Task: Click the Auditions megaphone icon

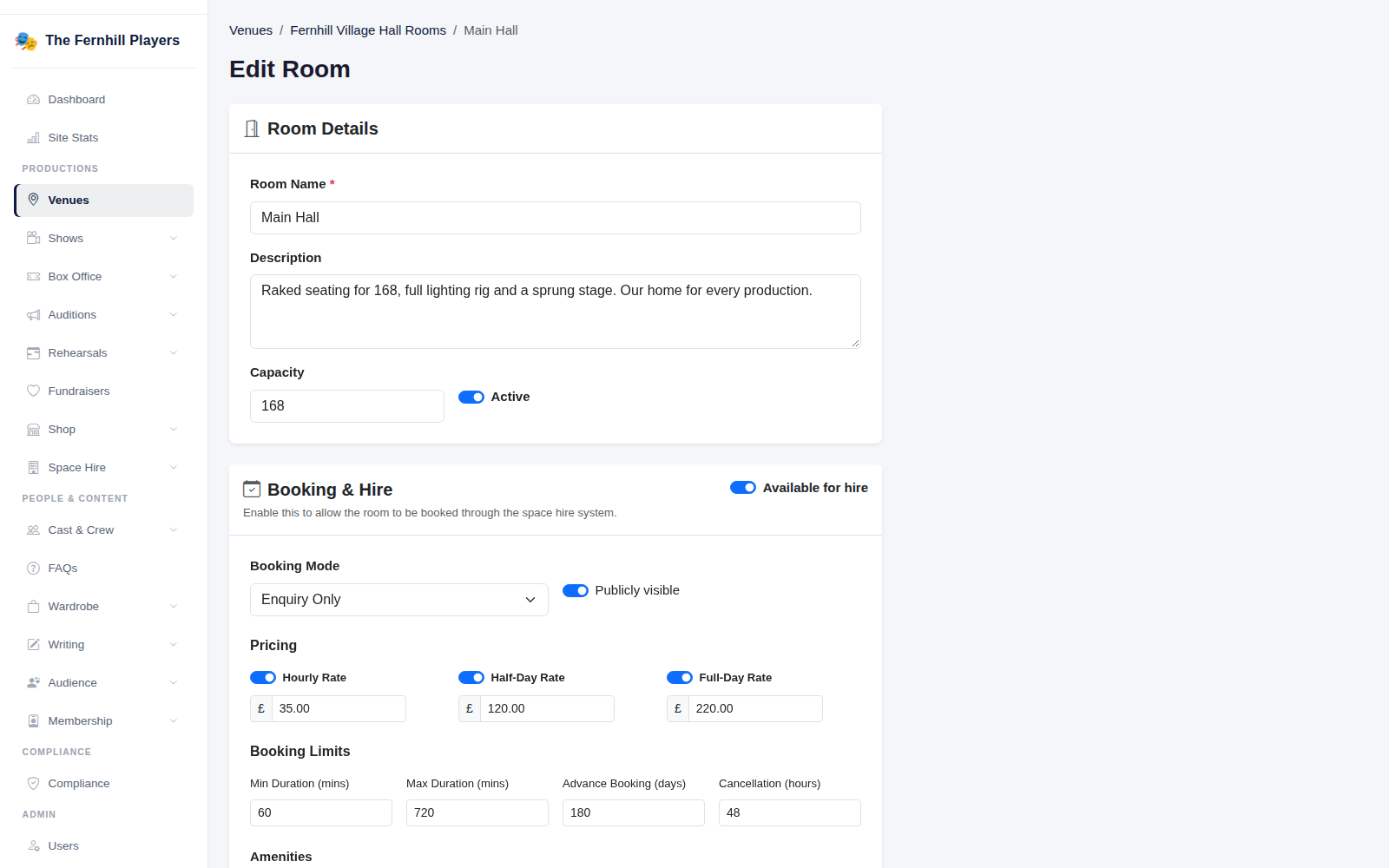Action: tap(33, 314)
